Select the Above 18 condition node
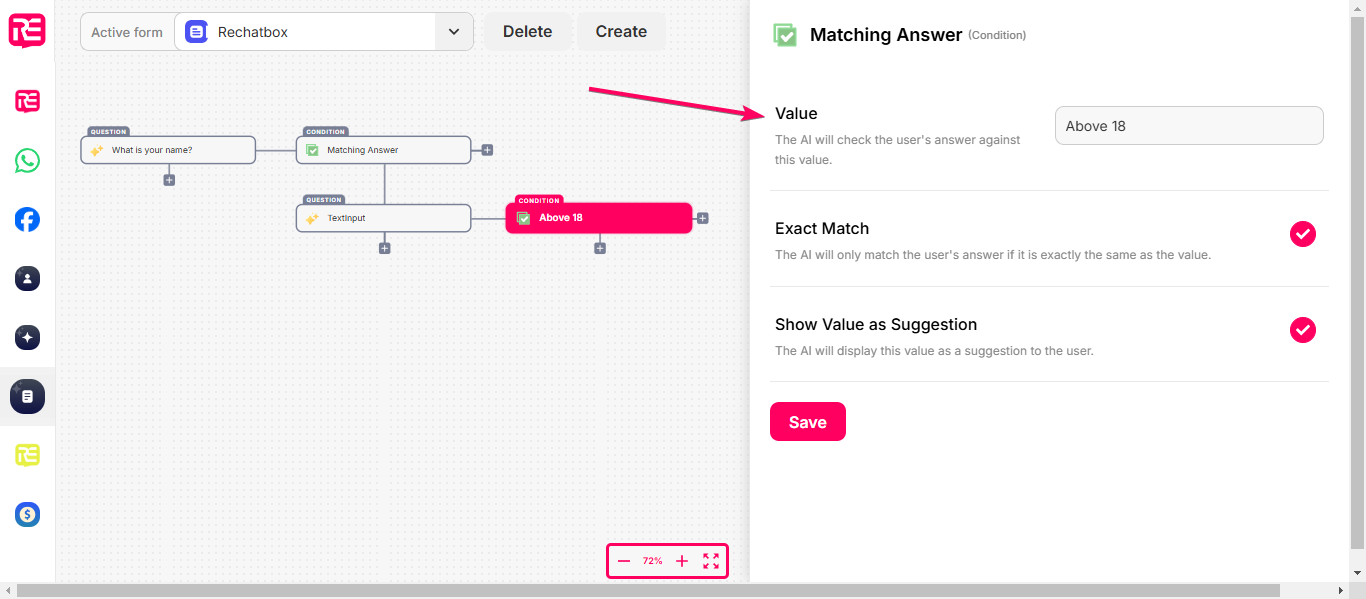1366x599 pixels. (599, 218)
